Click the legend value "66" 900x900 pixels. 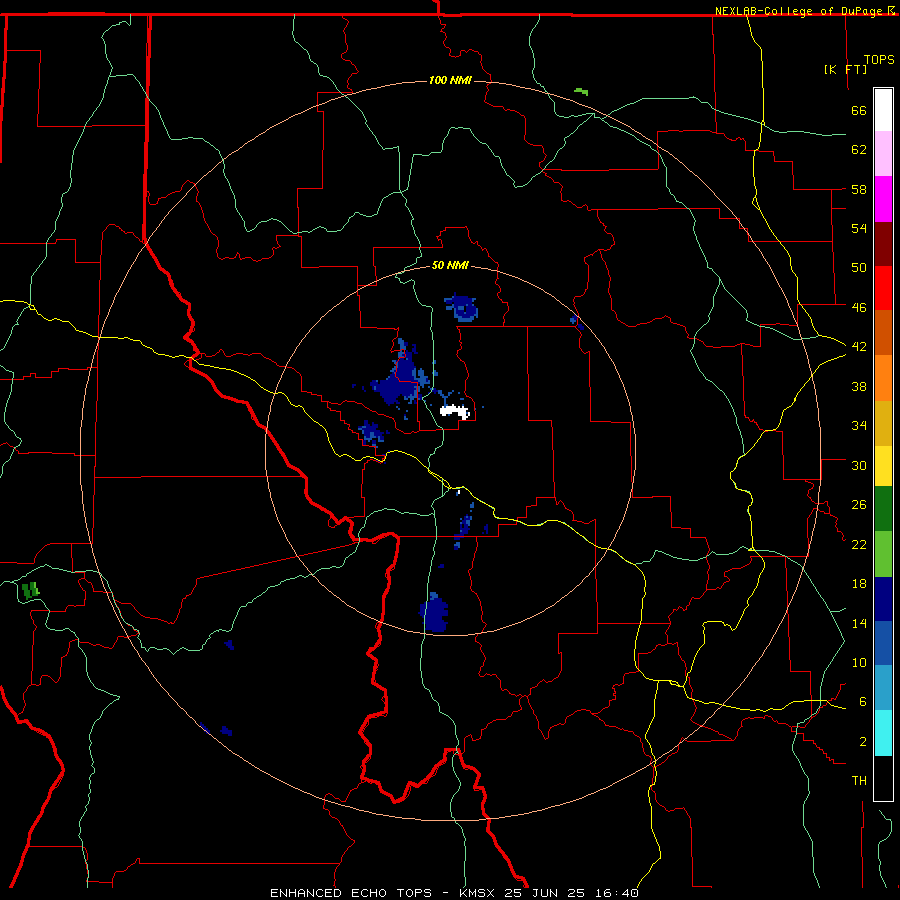click(859, 110)
